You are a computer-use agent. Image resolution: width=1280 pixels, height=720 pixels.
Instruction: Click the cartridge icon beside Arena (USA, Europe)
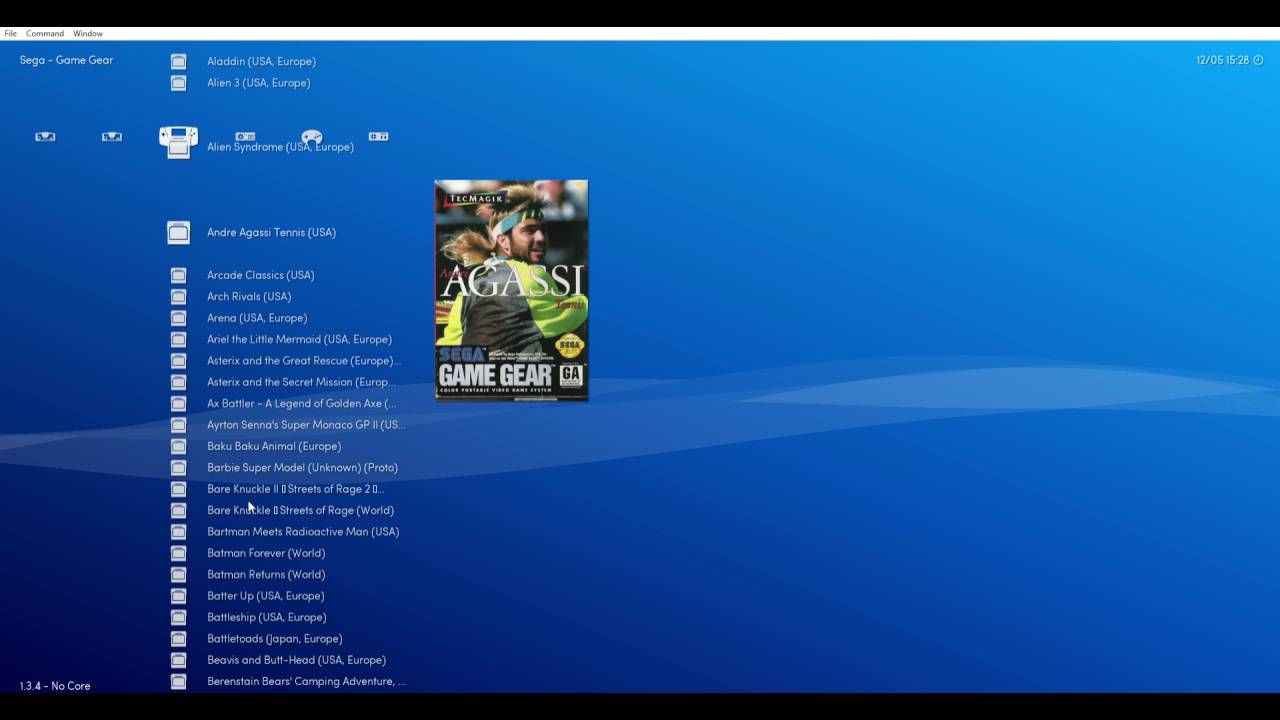178,318
